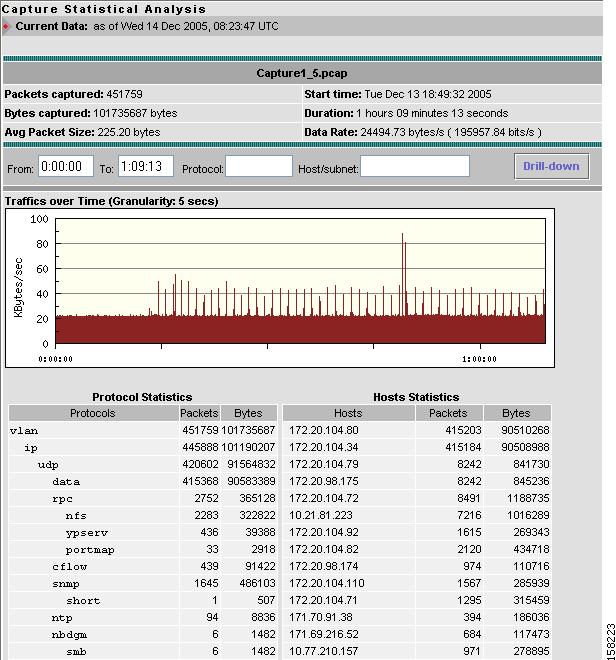Click the tallest traffic spike in the chart
The height and width of the screenshot is (660, 616).
click(403, 274)
